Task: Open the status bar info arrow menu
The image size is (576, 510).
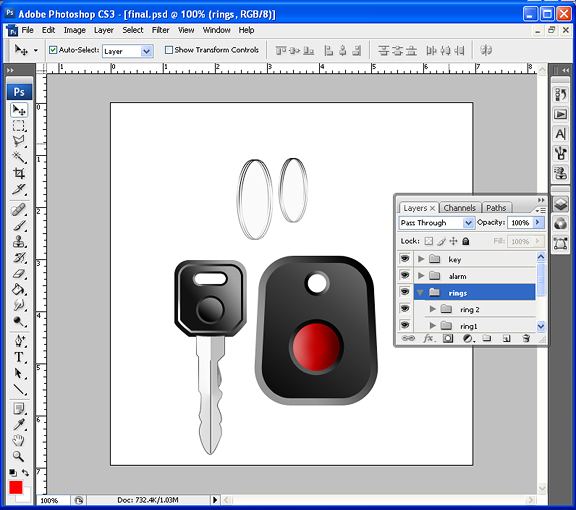Action: click(x=215, y=500)
